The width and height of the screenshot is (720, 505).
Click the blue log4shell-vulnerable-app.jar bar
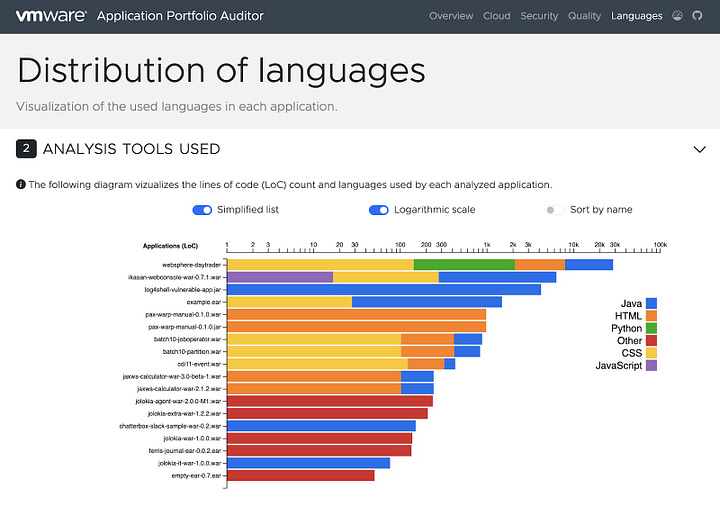tap(384, 289)
